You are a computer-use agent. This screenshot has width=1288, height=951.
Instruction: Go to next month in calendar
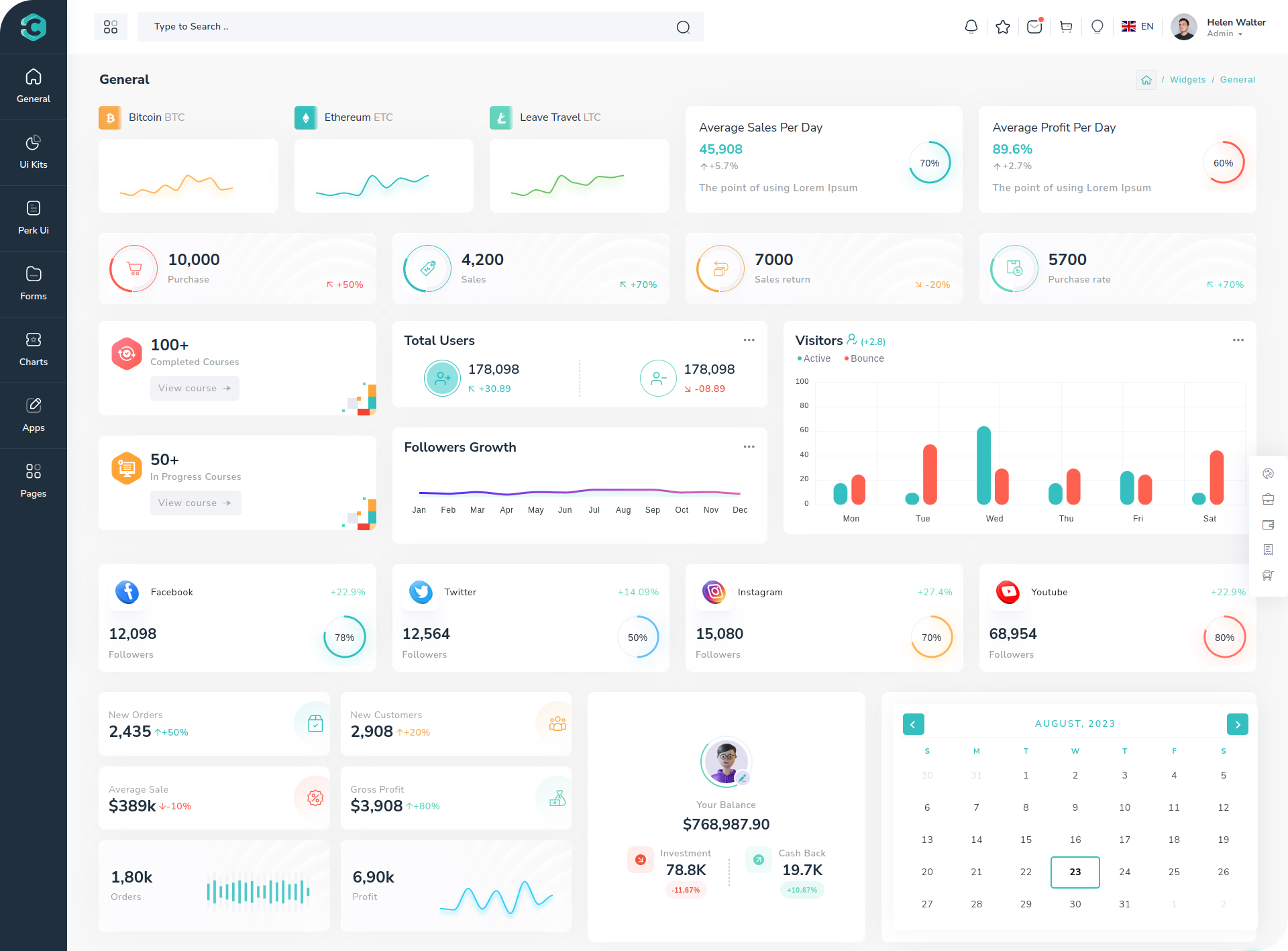(1237, 724)
